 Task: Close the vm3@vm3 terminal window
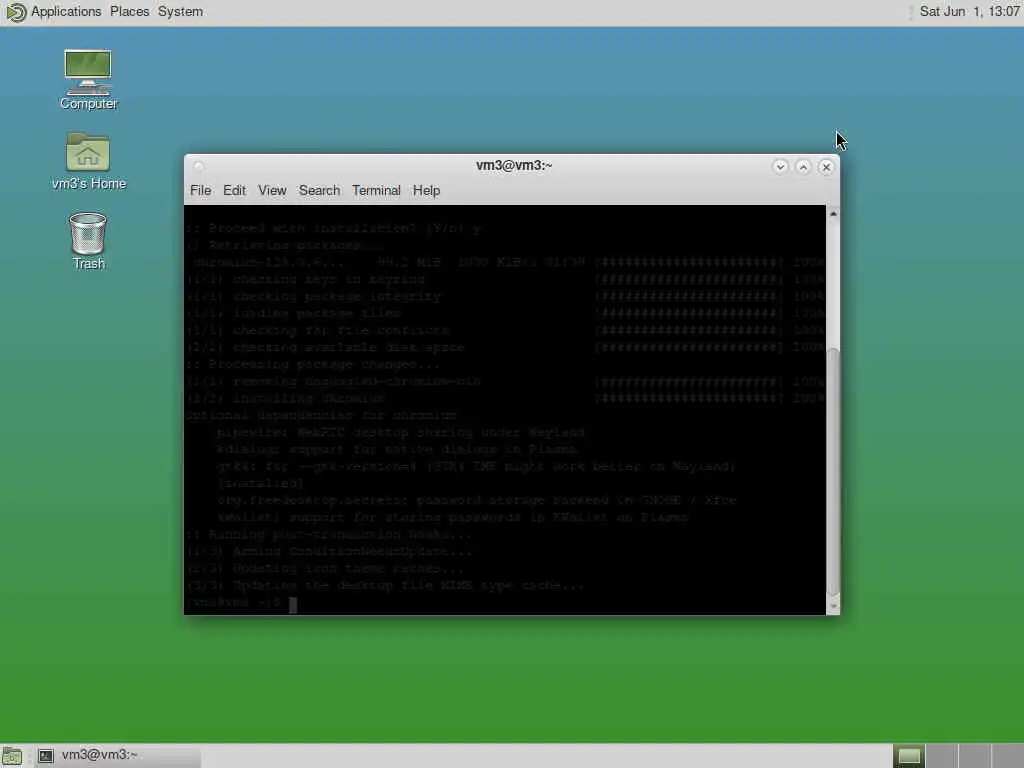click(x=826, y=167)
